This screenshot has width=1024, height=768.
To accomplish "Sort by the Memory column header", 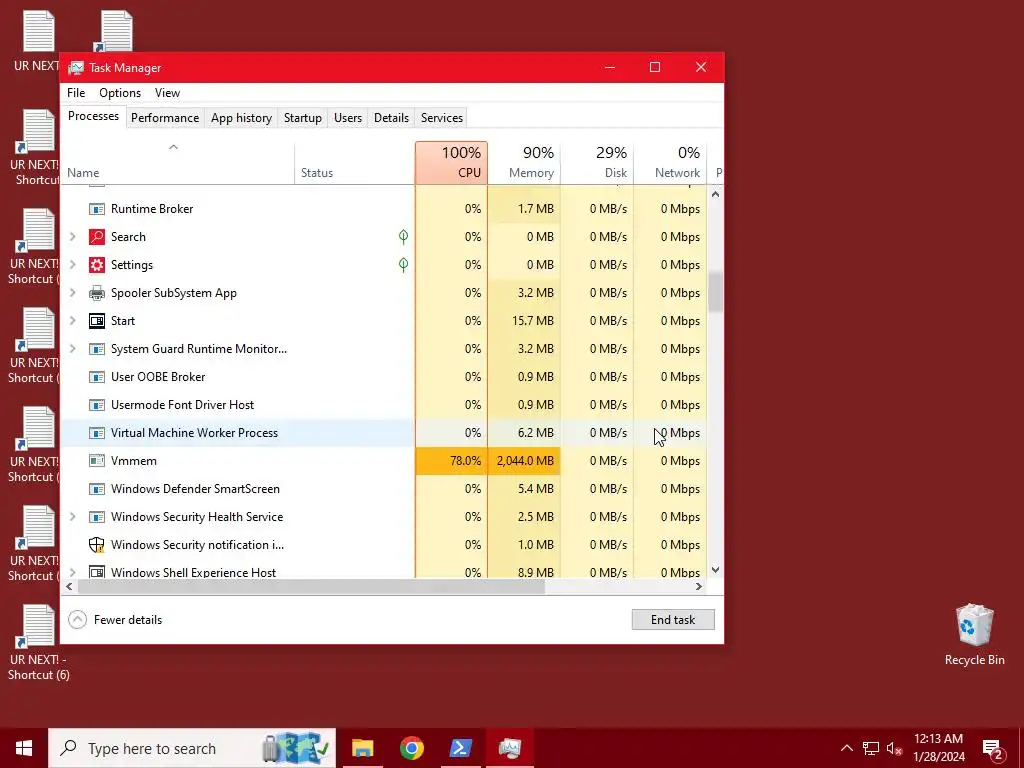I will (x=524, y=163).
